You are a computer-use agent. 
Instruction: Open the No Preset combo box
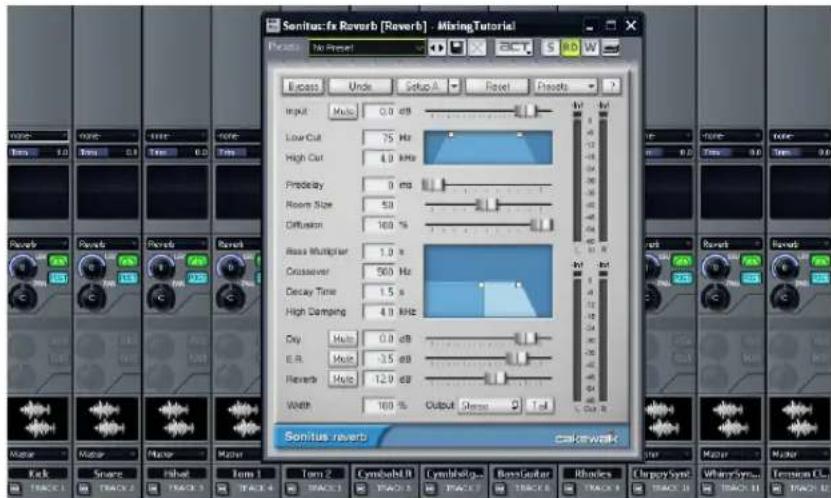(x=367, y=48)
